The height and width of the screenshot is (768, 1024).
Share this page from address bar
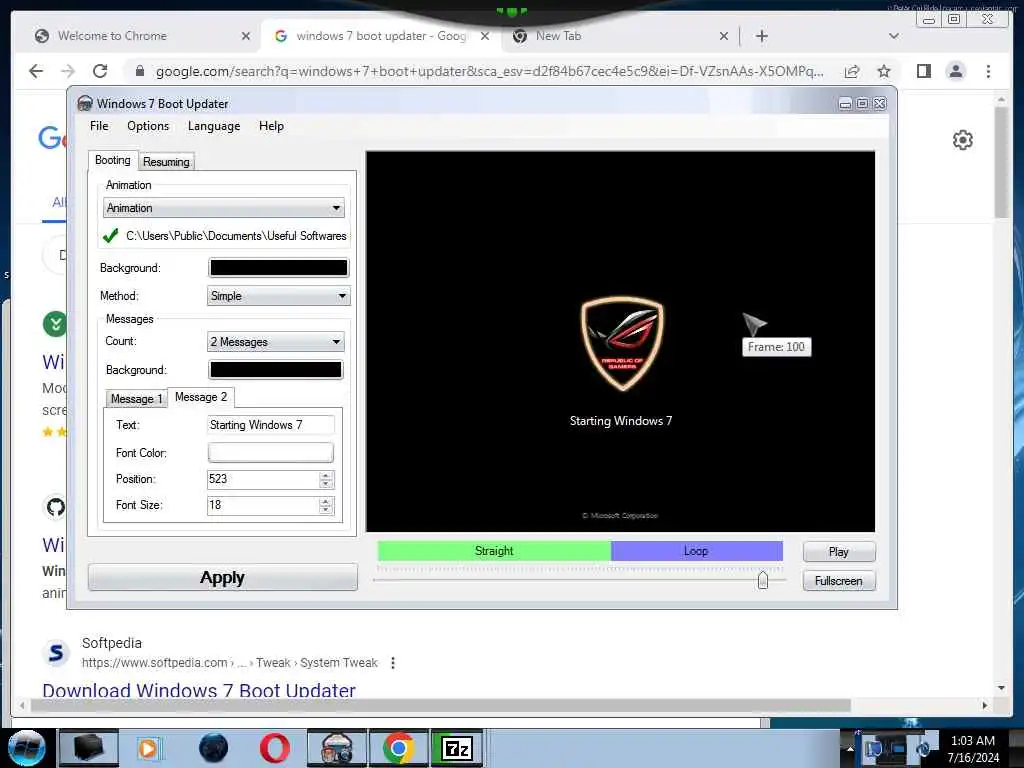852,71
